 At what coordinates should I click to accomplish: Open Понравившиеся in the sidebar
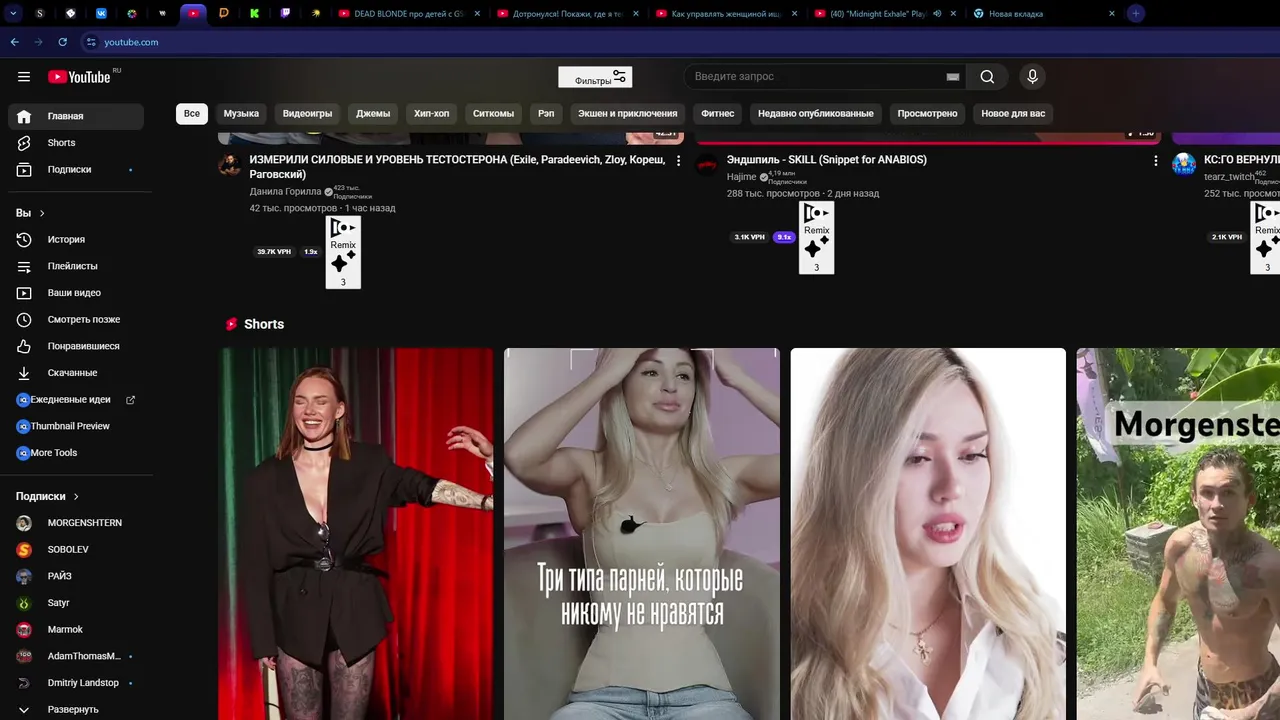(x=76, y=346)
